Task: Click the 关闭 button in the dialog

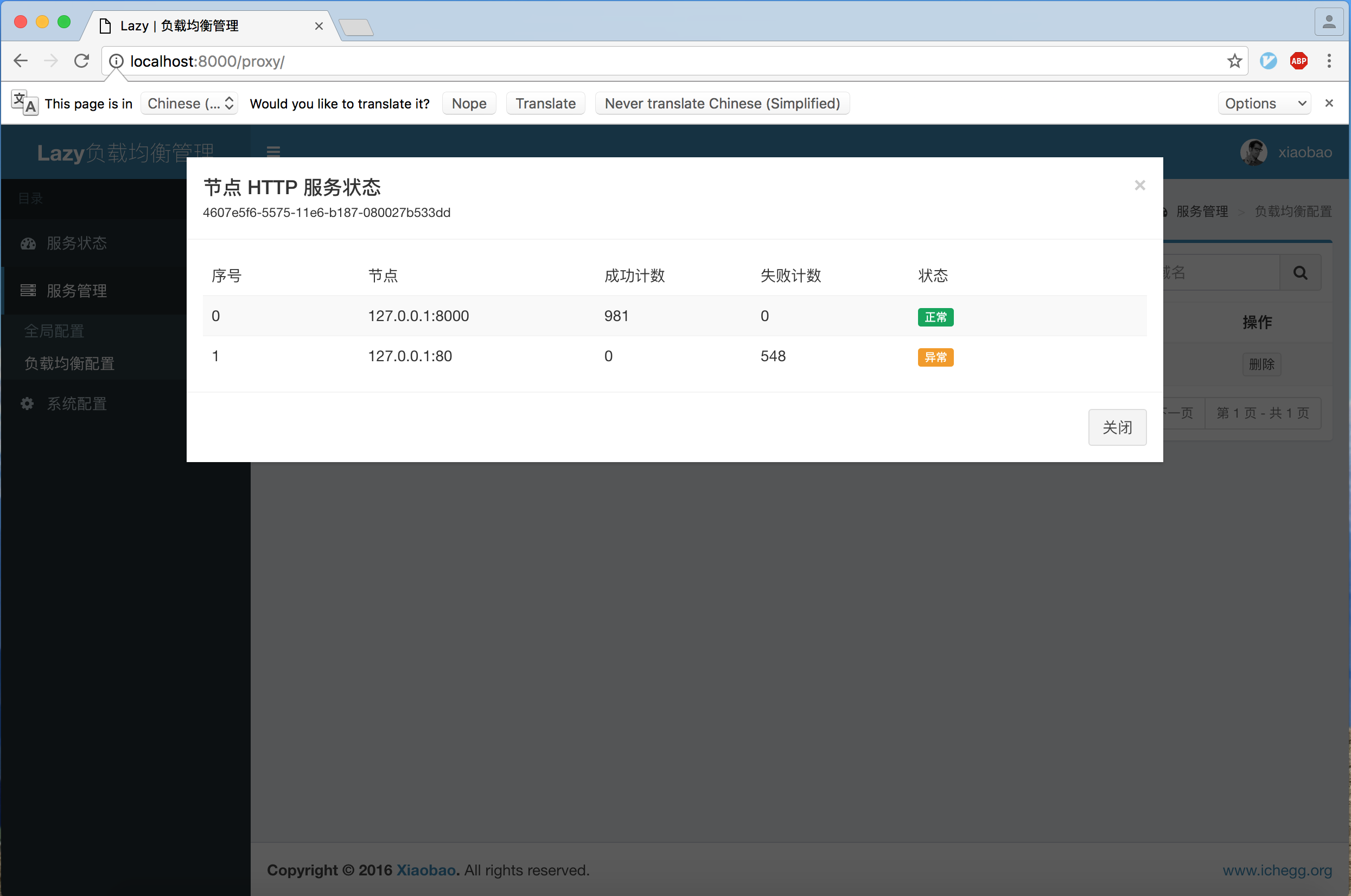Action: point(1117,427)
